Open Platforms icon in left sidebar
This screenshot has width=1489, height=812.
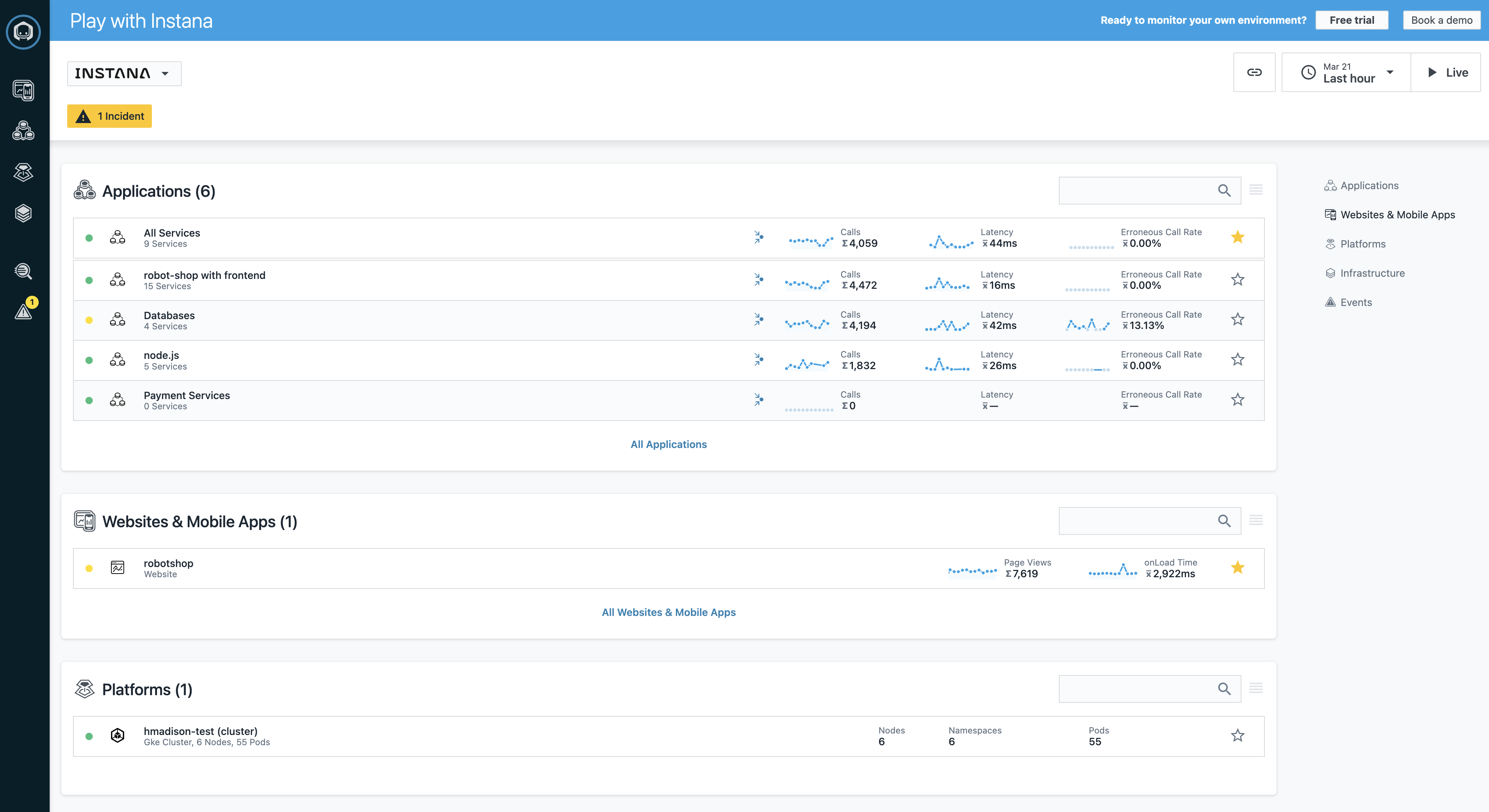[23, 172]
